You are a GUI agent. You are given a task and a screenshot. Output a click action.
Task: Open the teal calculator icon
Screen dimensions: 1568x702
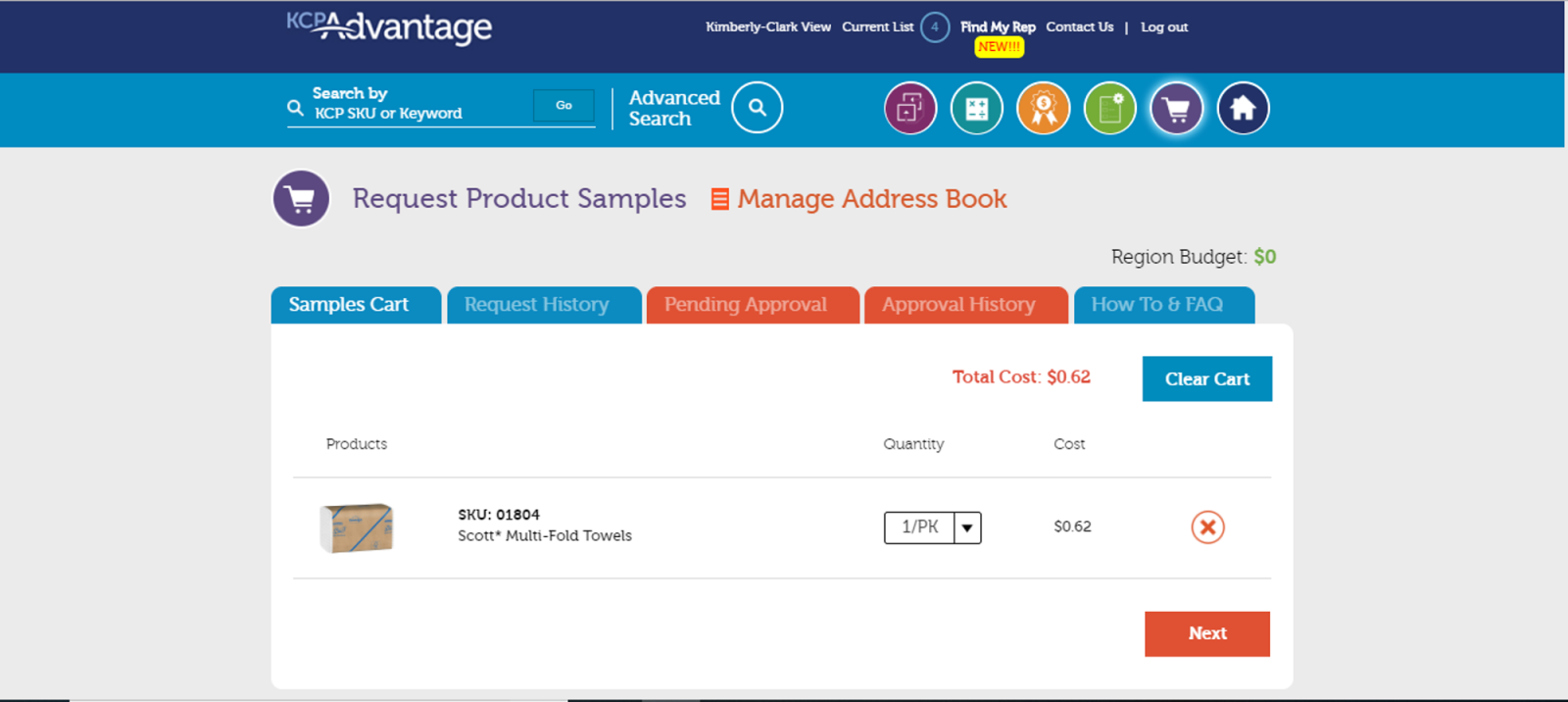tap(977, 108)
